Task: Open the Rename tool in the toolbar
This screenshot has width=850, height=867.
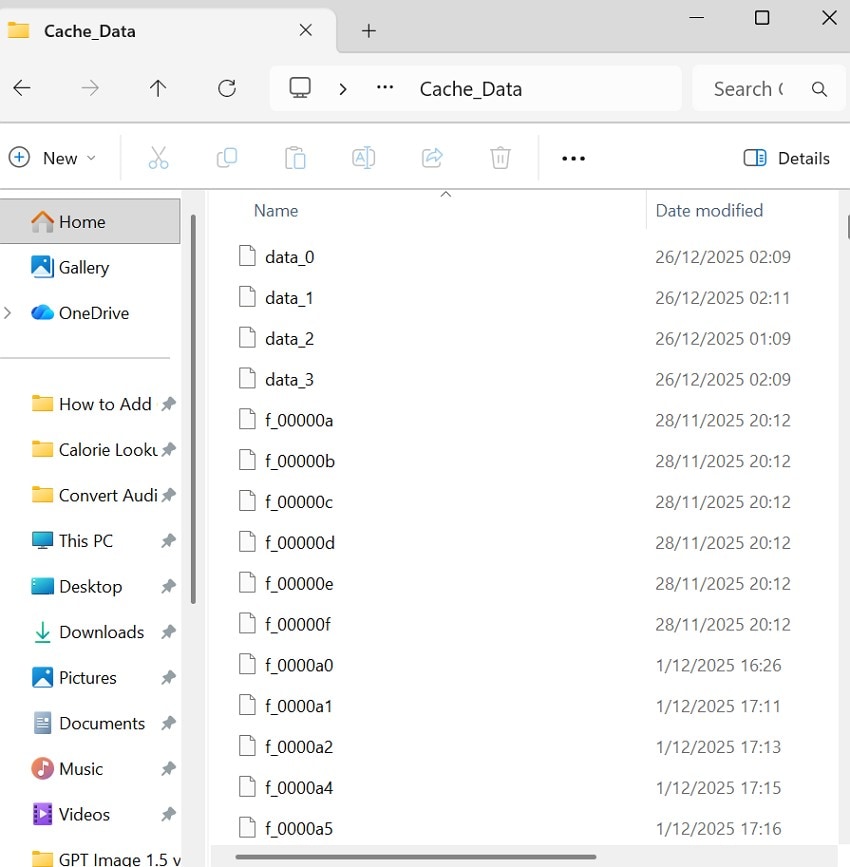Action: (362, 157)
